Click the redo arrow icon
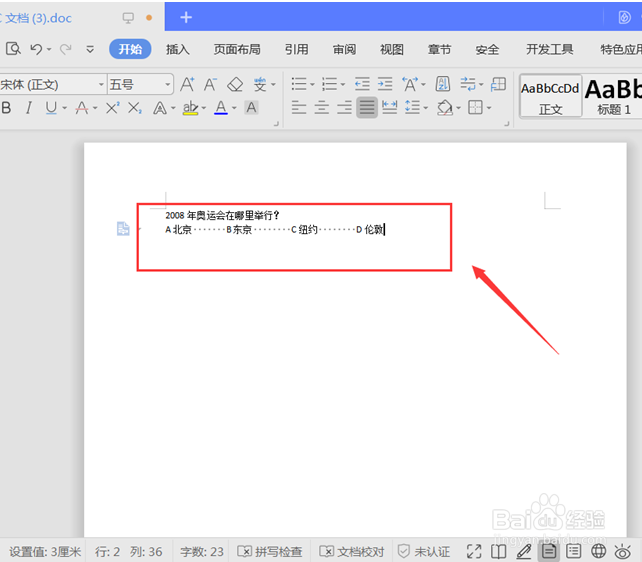642x562 pixels. [66, 49]
